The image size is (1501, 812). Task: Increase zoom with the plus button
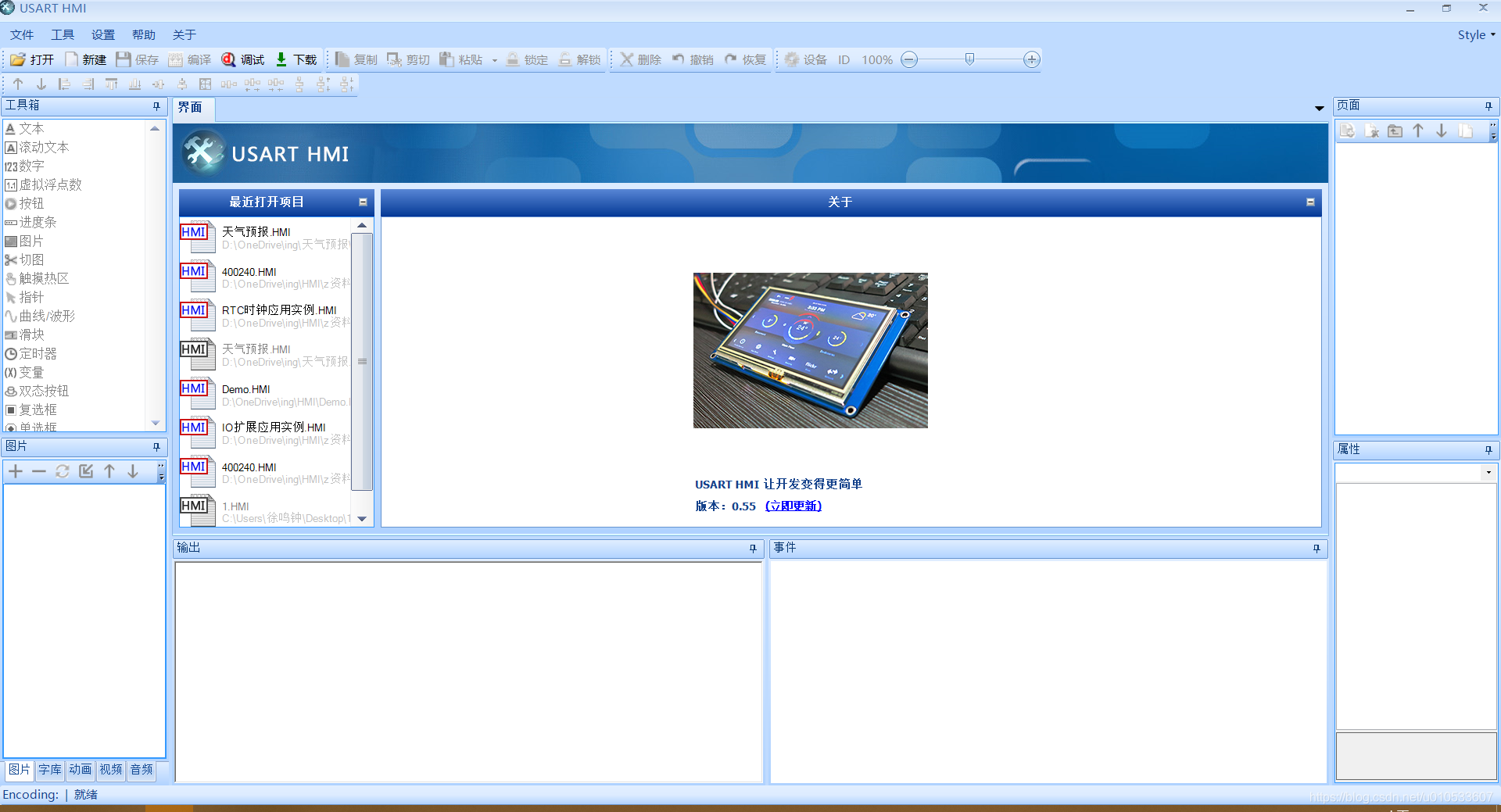1032,59
